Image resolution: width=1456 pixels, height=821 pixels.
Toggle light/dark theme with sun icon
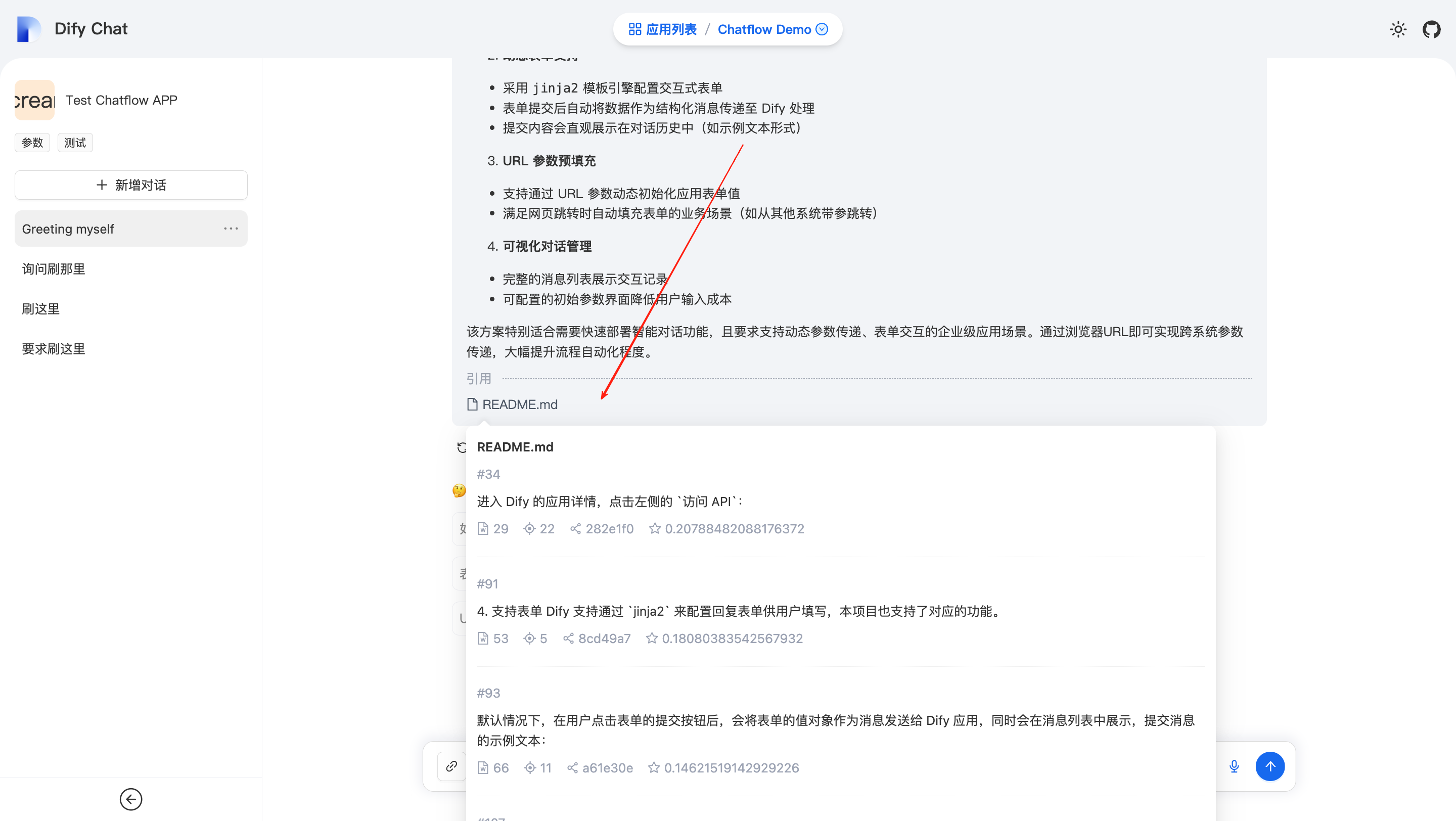(x=1398, y=29)
